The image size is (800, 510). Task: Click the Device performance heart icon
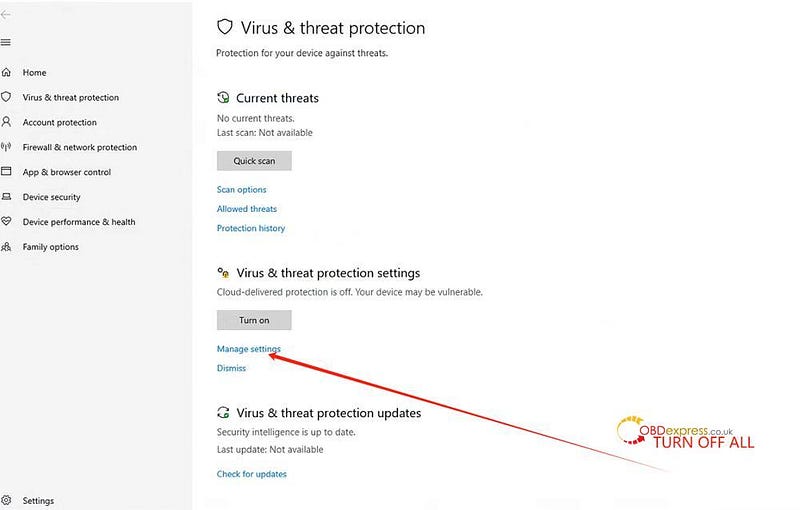coord(6,221)
